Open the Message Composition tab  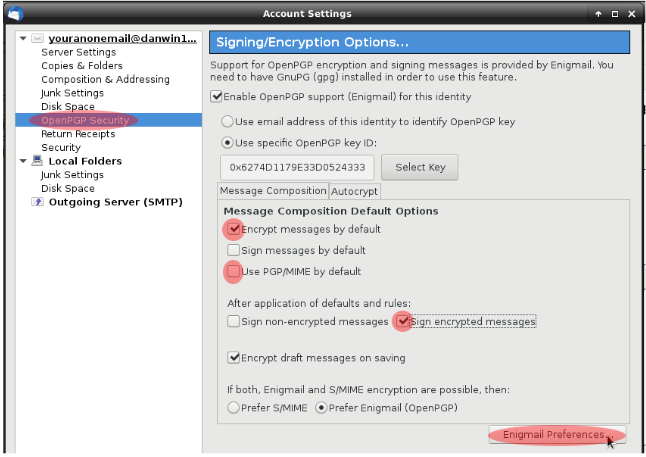tap(272, 190)
